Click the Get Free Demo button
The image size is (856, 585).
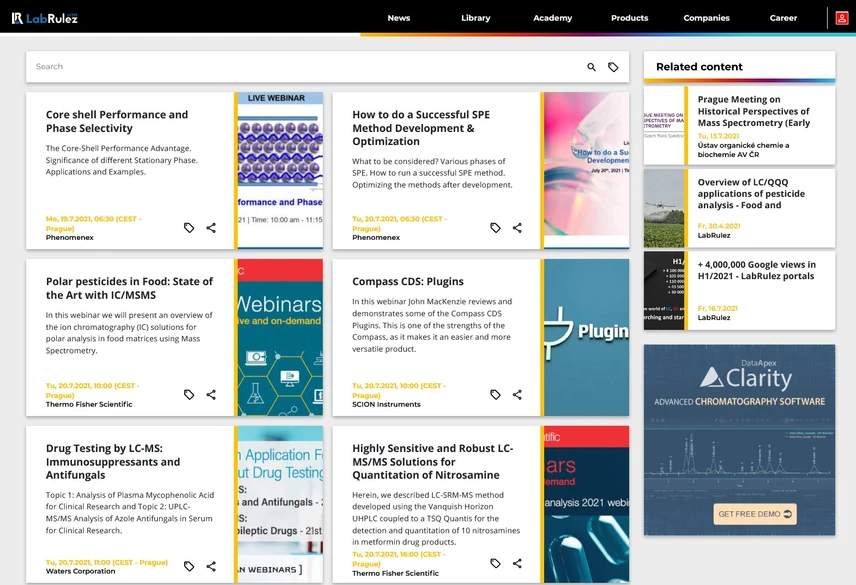click(x=754, y=514)
